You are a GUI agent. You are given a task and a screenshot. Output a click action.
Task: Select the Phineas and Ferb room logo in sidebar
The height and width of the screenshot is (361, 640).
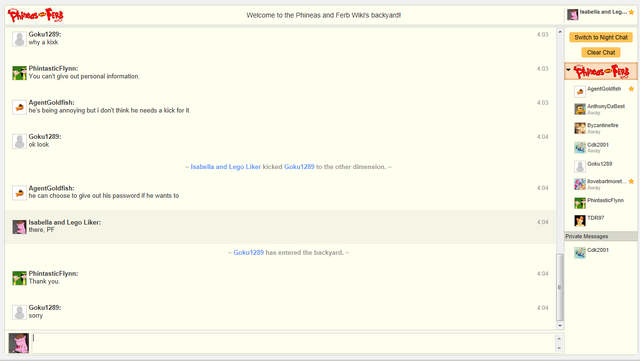tap(601, 71)
